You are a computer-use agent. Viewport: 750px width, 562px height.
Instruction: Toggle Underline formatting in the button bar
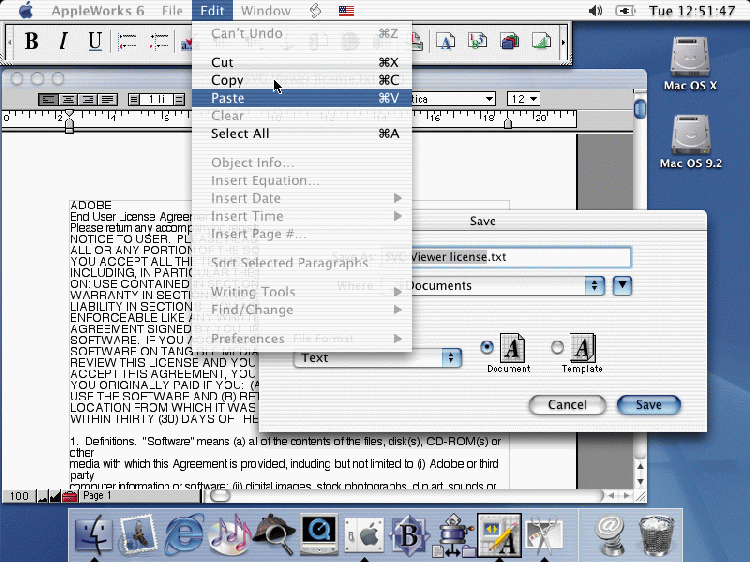95,41
